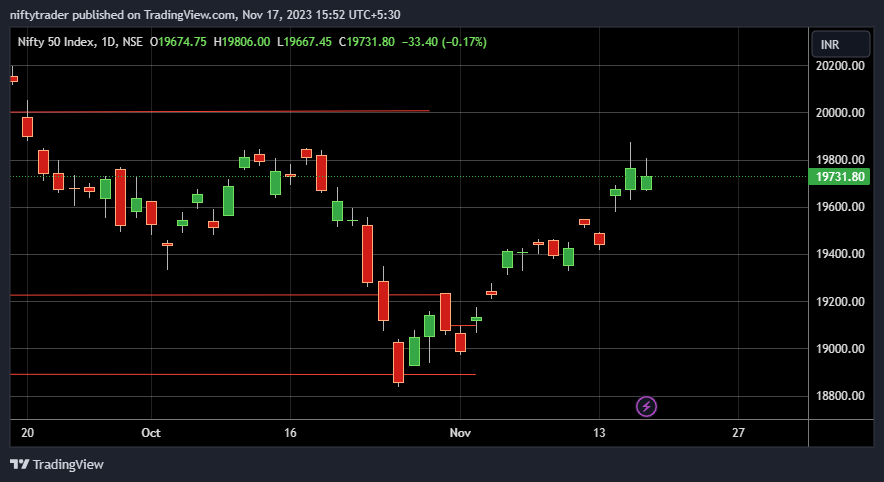
Task: Click the Nifty 50 Index, 1D, NSE title
Action: tap(80, 42)
